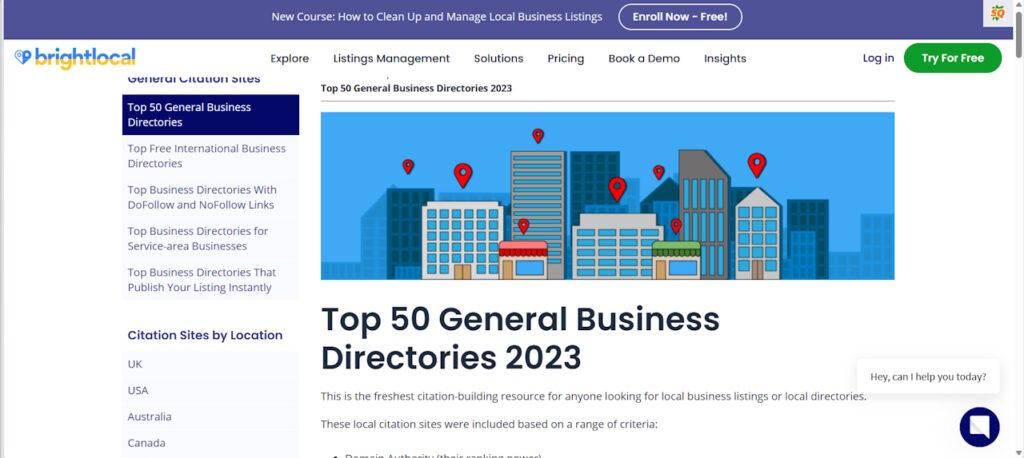Open the chat widget bubble icon
The image size is (1024, 458).
pos(979,427)
